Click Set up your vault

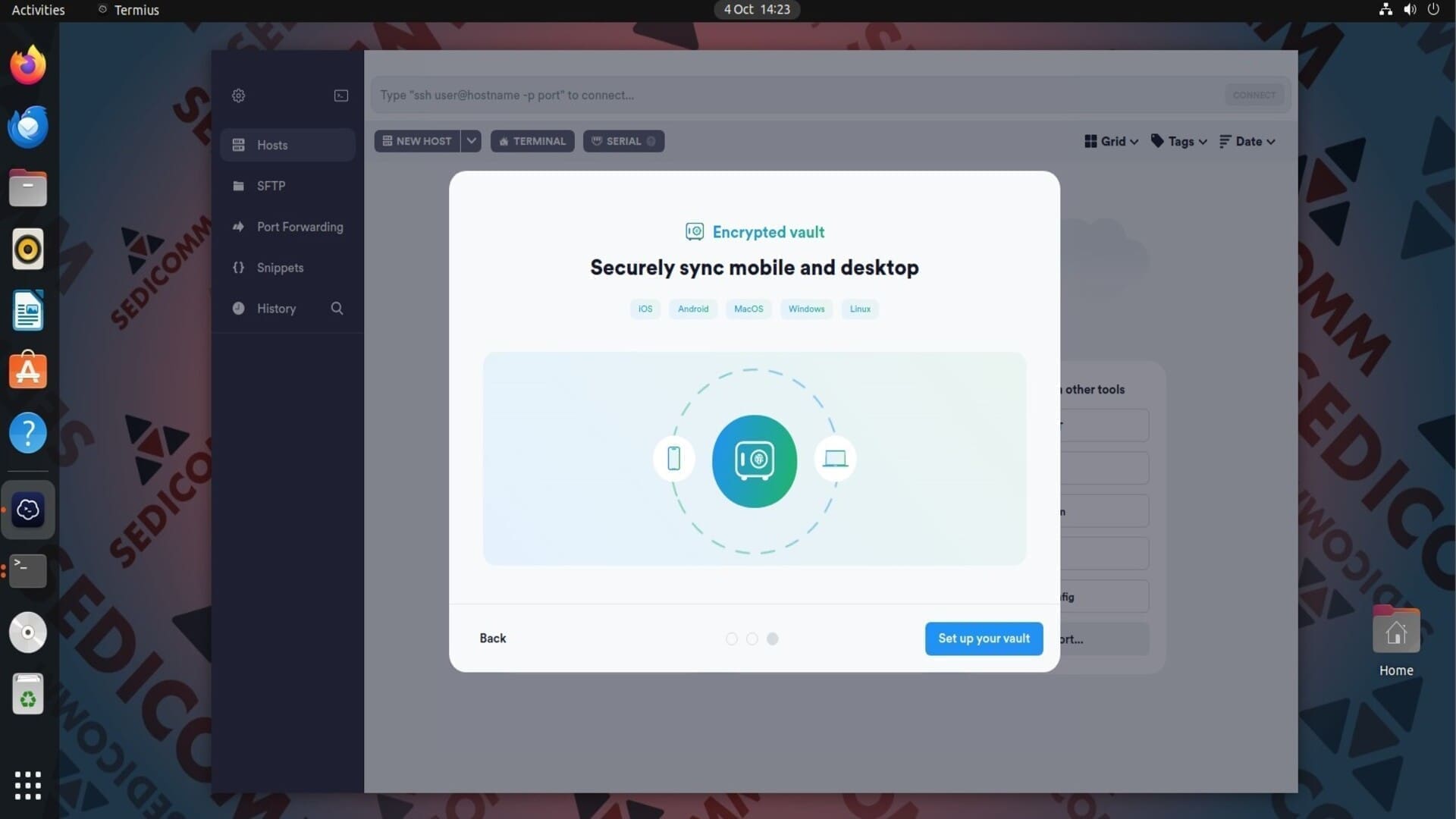(x=984, y=639)
